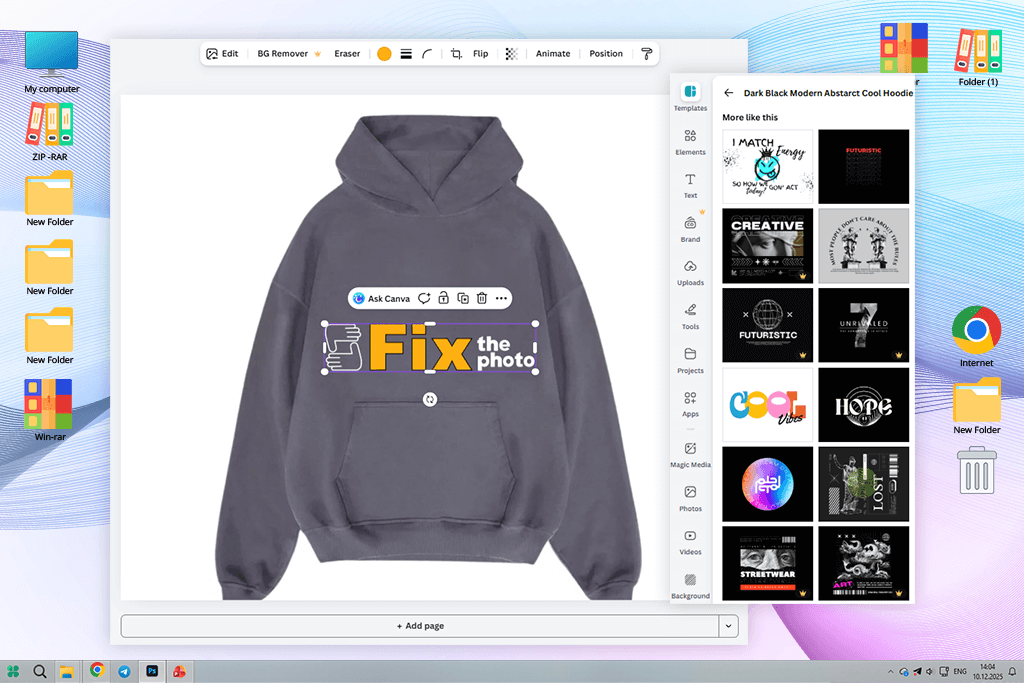Open the Elements sidebar tab
Screen dimensions: 1024x683
point(690,142)
